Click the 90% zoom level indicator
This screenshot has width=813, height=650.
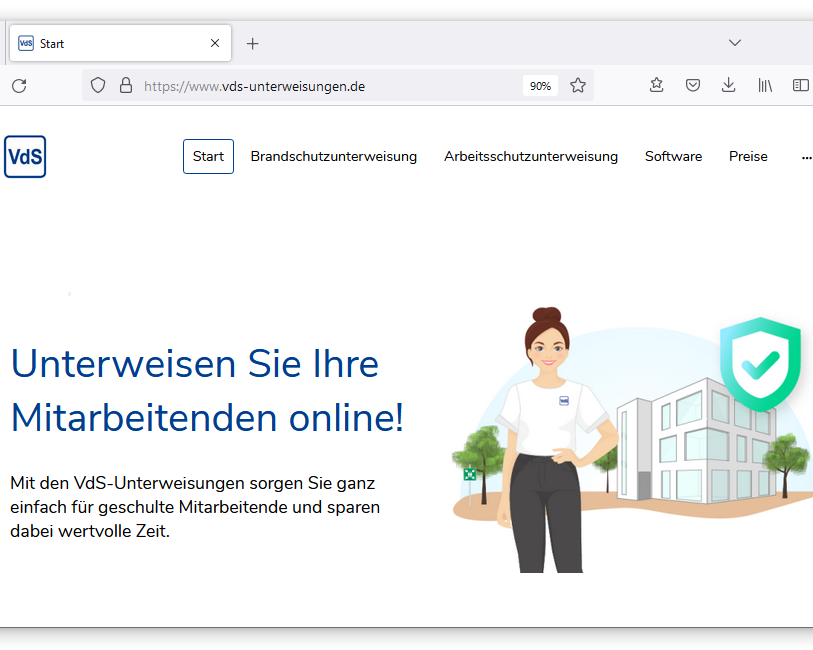pos(540,86)
